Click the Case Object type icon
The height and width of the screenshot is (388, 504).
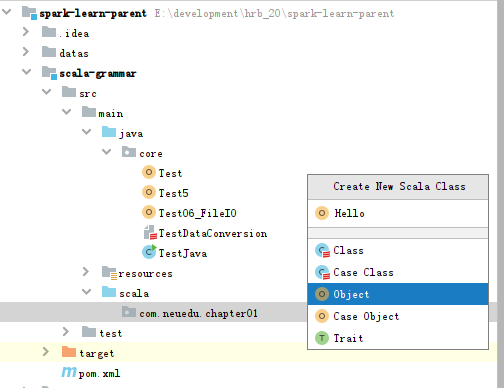click(322, 316)
